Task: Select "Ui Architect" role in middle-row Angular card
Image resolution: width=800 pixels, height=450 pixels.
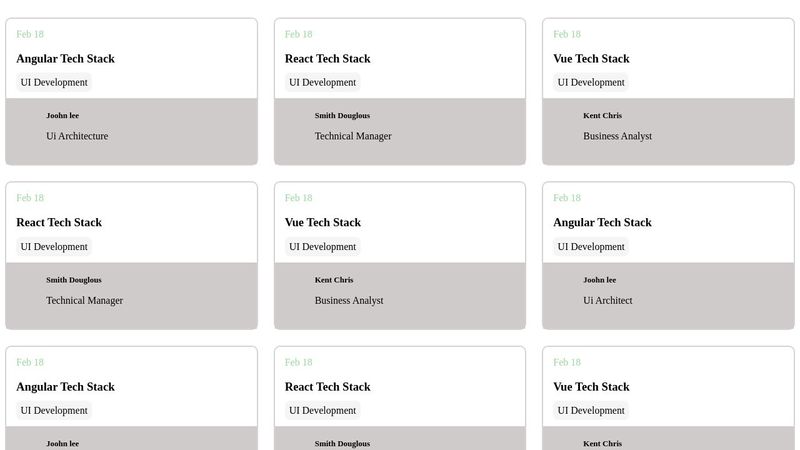Action: 607,300
